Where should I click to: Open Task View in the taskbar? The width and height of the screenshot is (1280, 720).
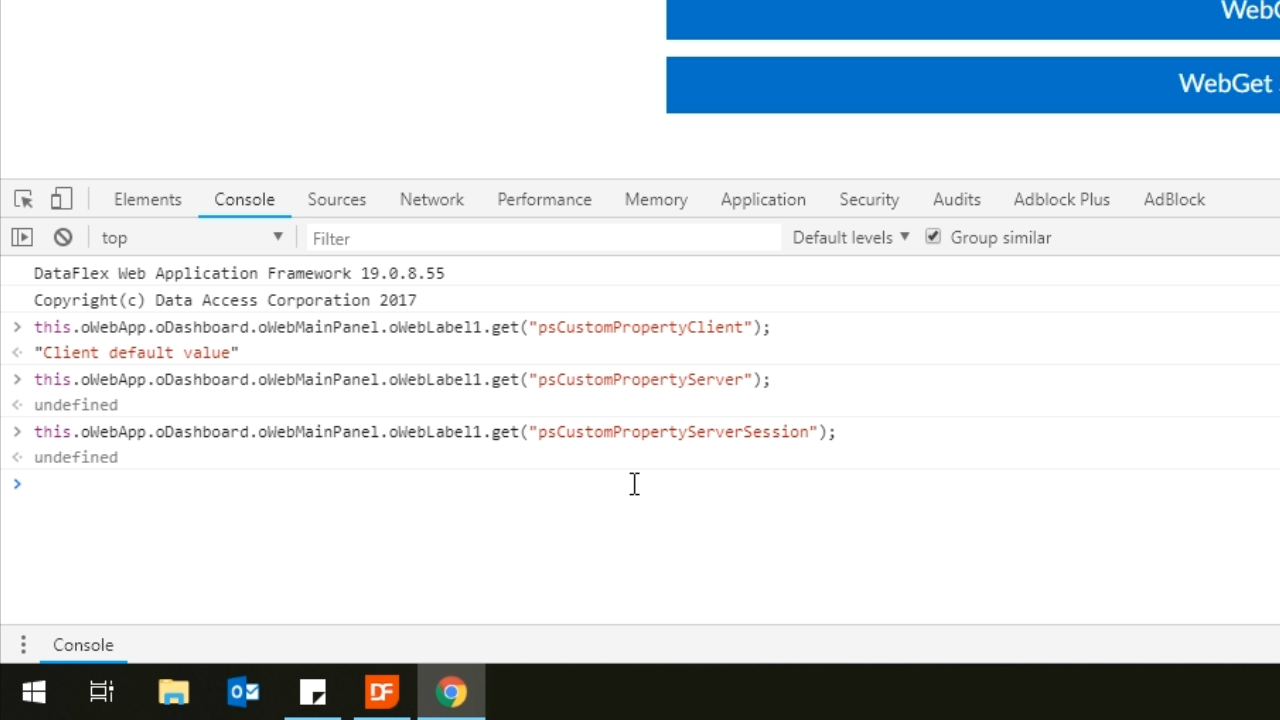click(102, 692)
